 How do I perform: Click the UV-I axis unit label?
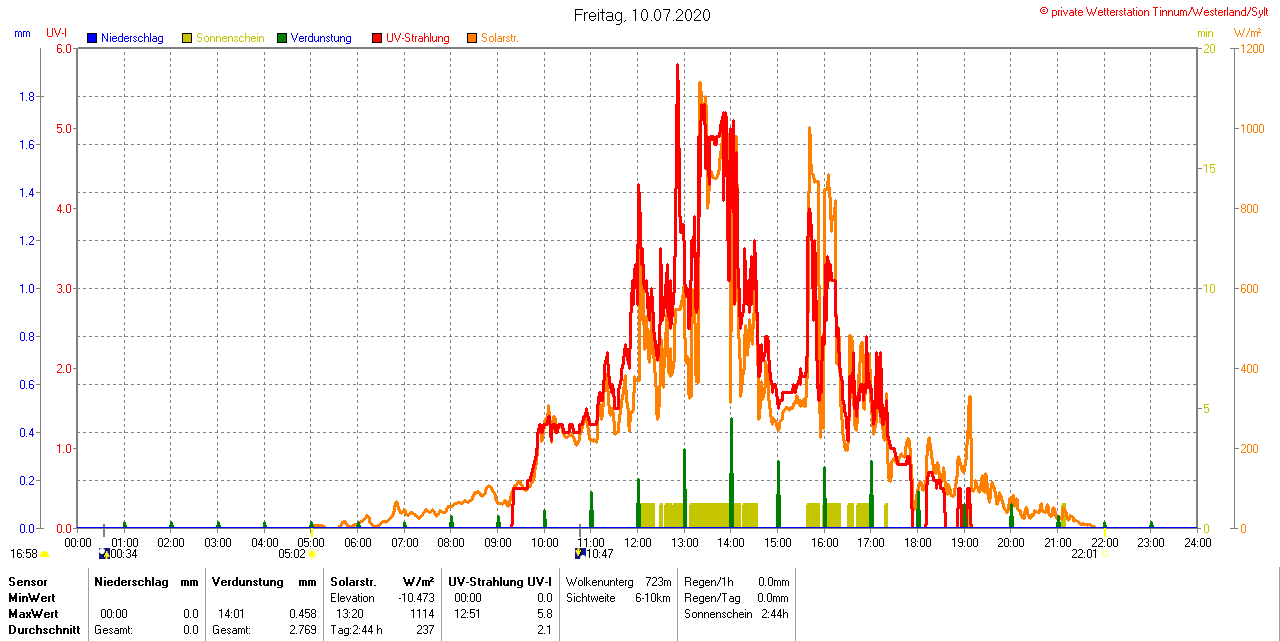pyautogui.click(x=57, y=33)
